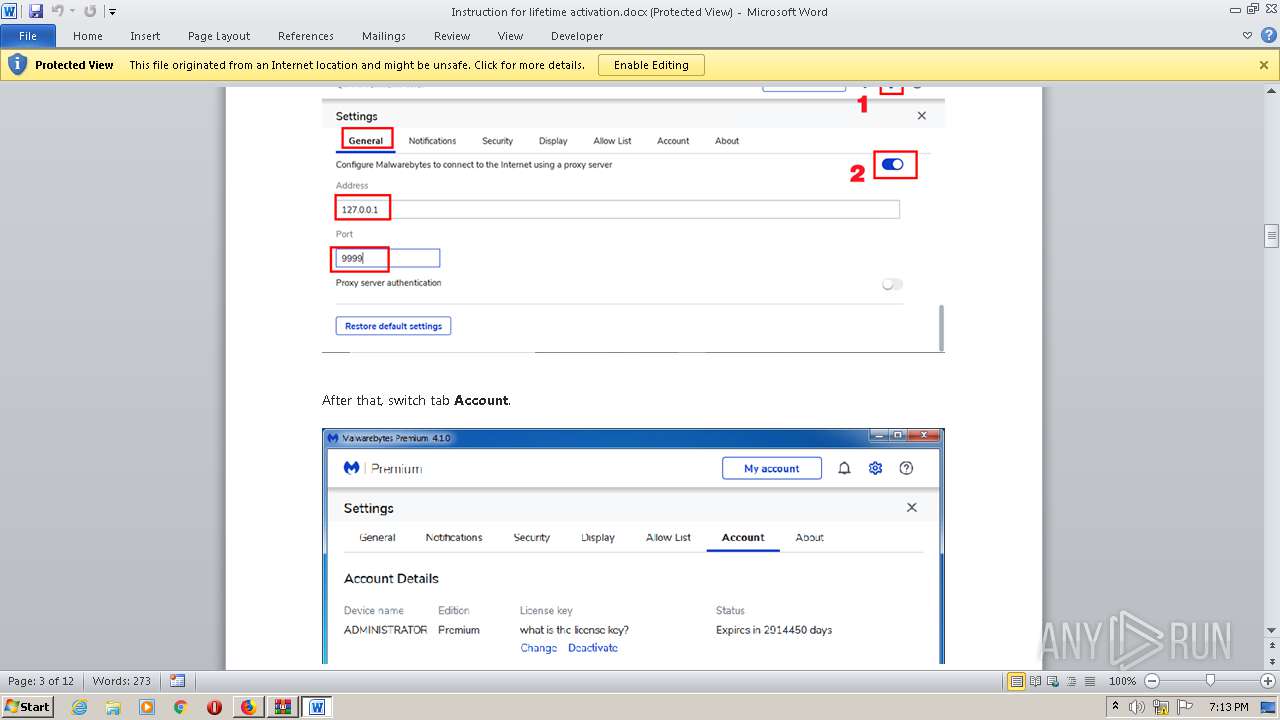
Task: Click the zoom slider handle
Action: (1210, 681)
